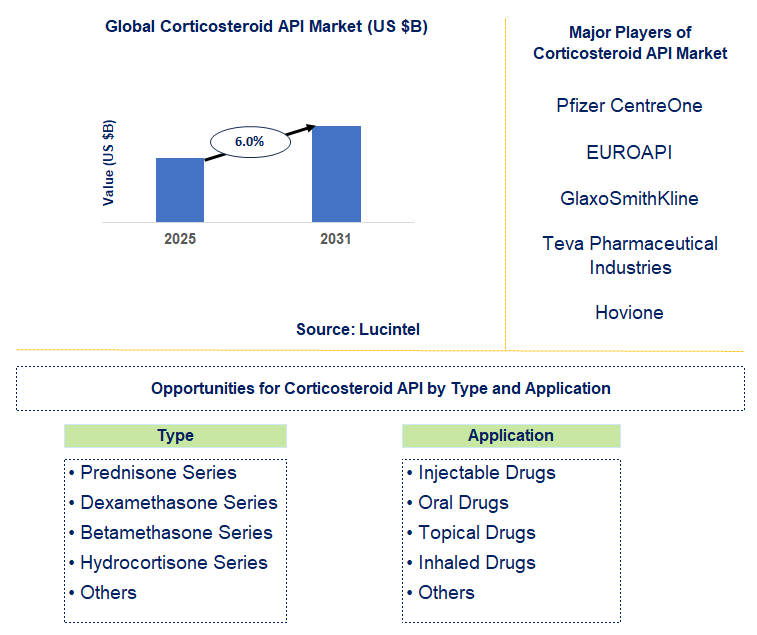Select 'EUROAPI' in major players list
Image resolution: width=757 pixels, height=635 pixels.
coord(630,152)
